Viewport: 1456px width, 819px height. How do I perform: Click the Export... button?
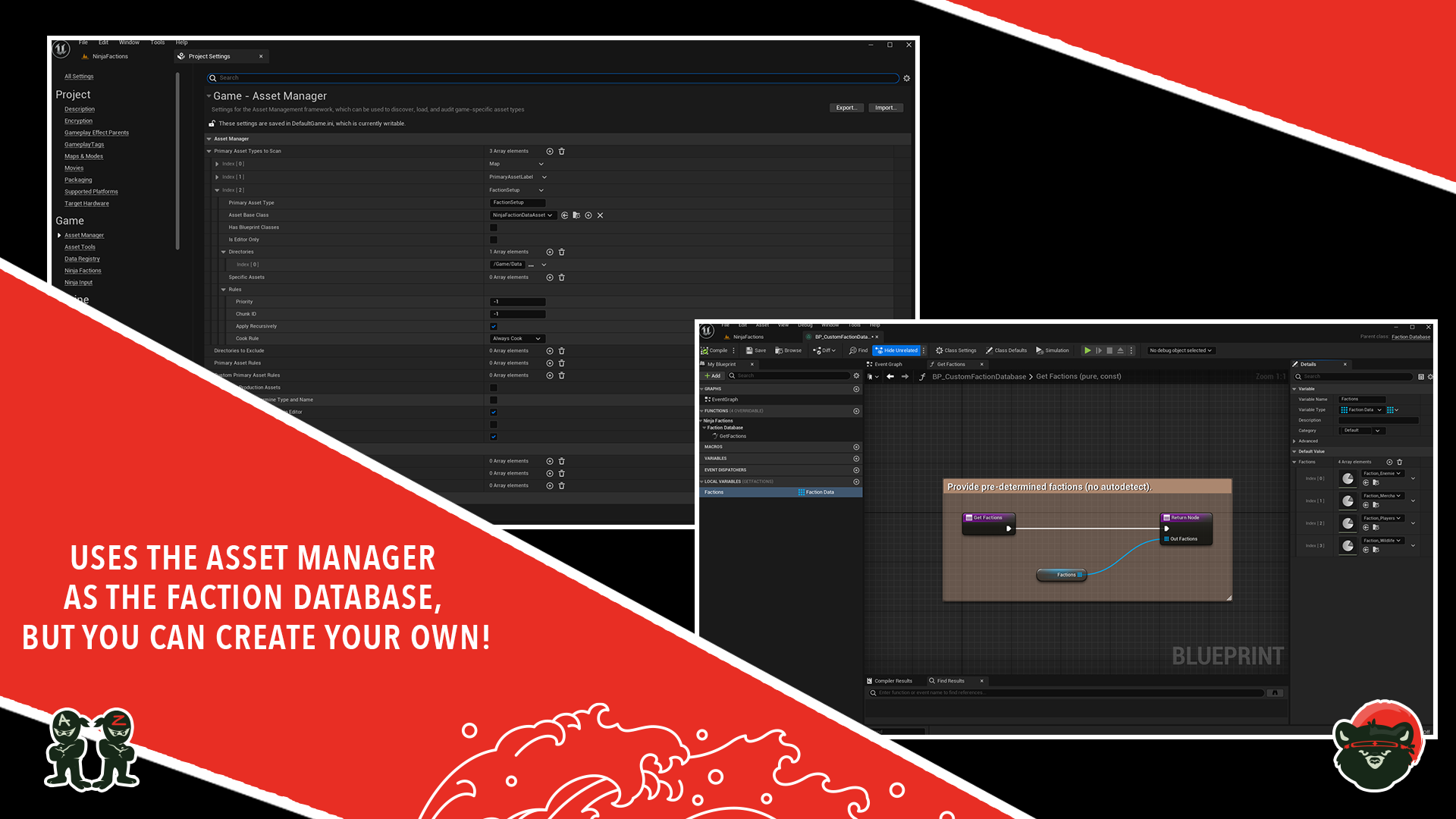[846, 108]
